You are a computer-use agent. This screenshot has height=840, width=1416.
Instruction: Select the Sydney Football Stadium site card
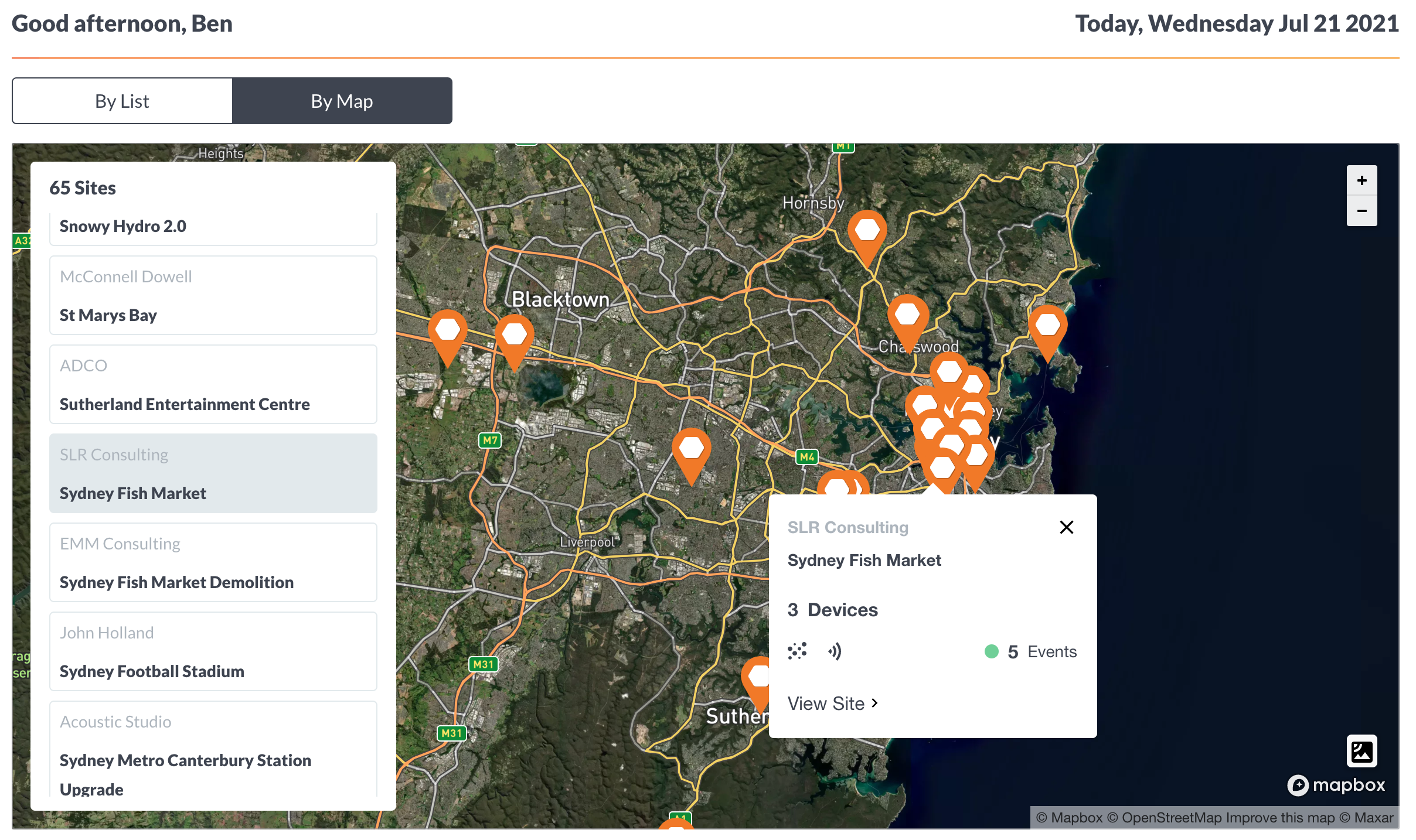(213, 651)
